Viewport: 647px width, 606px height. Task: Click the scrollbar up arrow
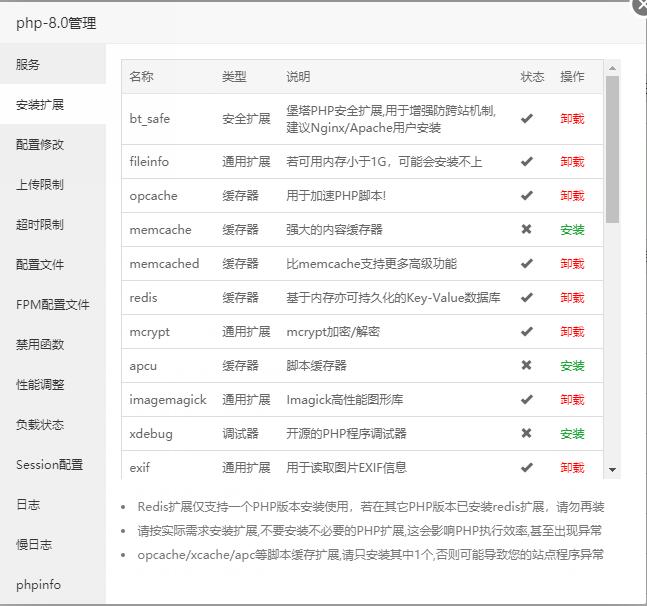[x=612, y=68]
